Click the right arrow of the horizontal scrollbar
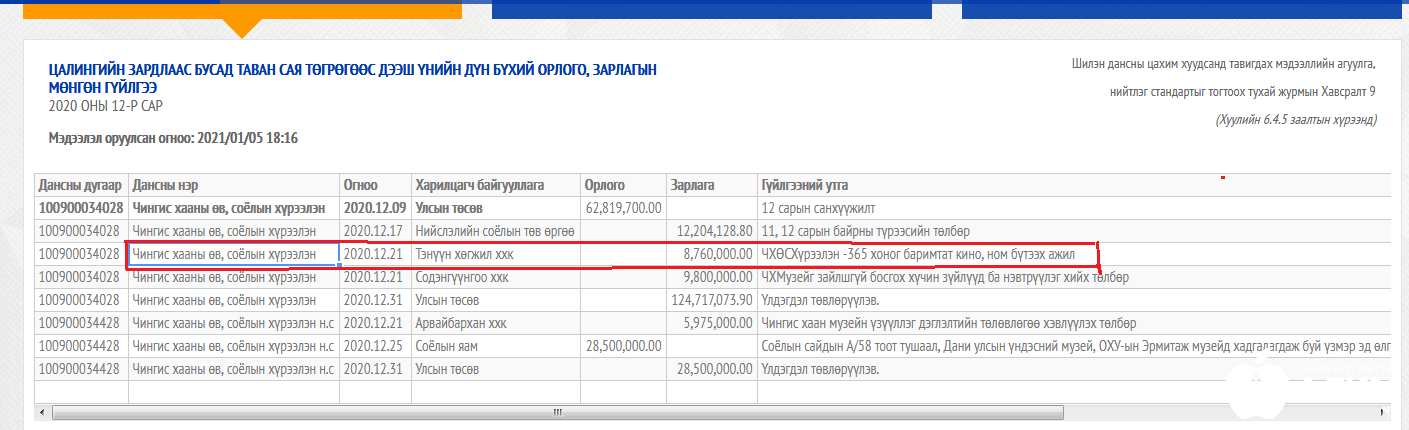Screen dimensions: 1409x430 click(x=1385, y=412)
